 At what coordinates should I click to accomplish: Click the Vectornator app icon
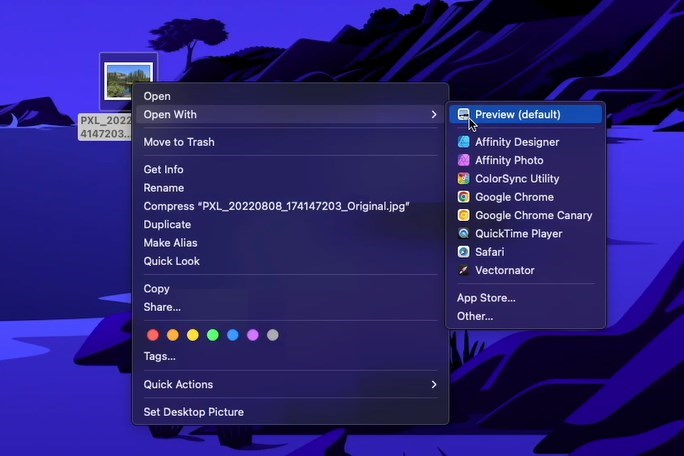(x=463, y=270)
